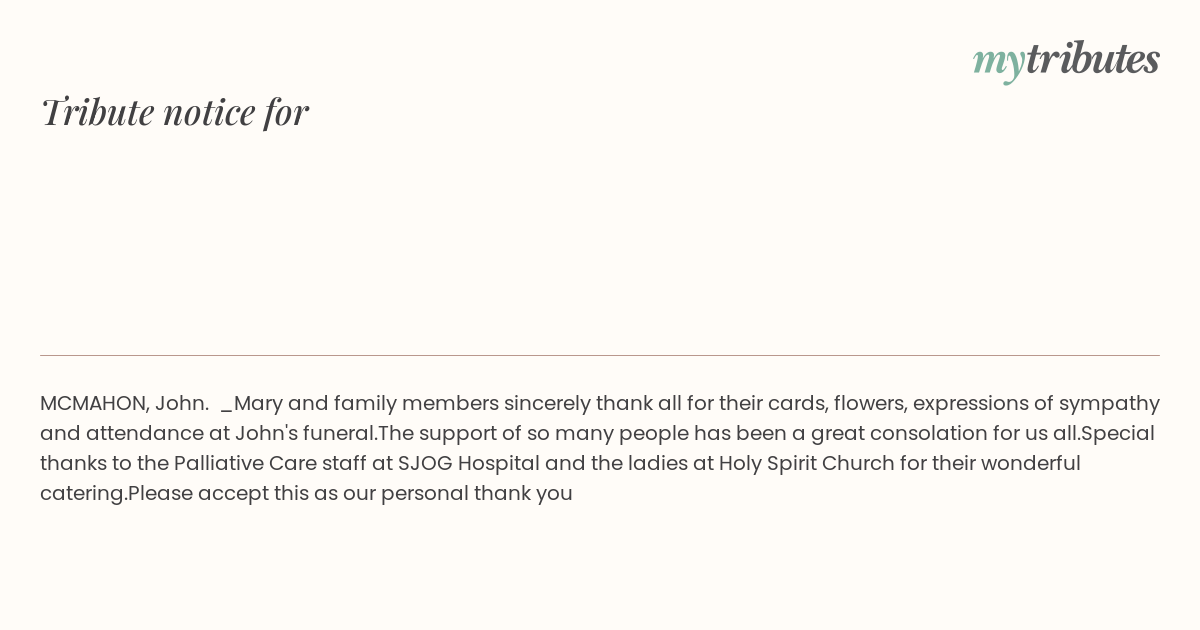
Task: Click the green "my" part of logo
Action: [x=998, y=61]
